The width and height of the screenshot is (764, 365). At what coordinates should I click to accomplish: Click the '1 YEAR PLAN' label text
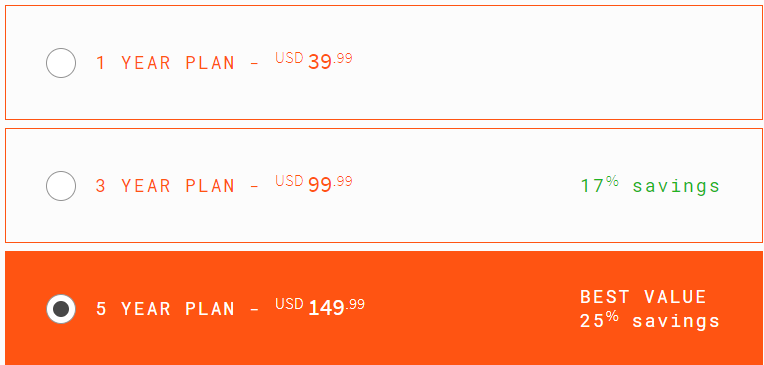click(x=166, y=63)
